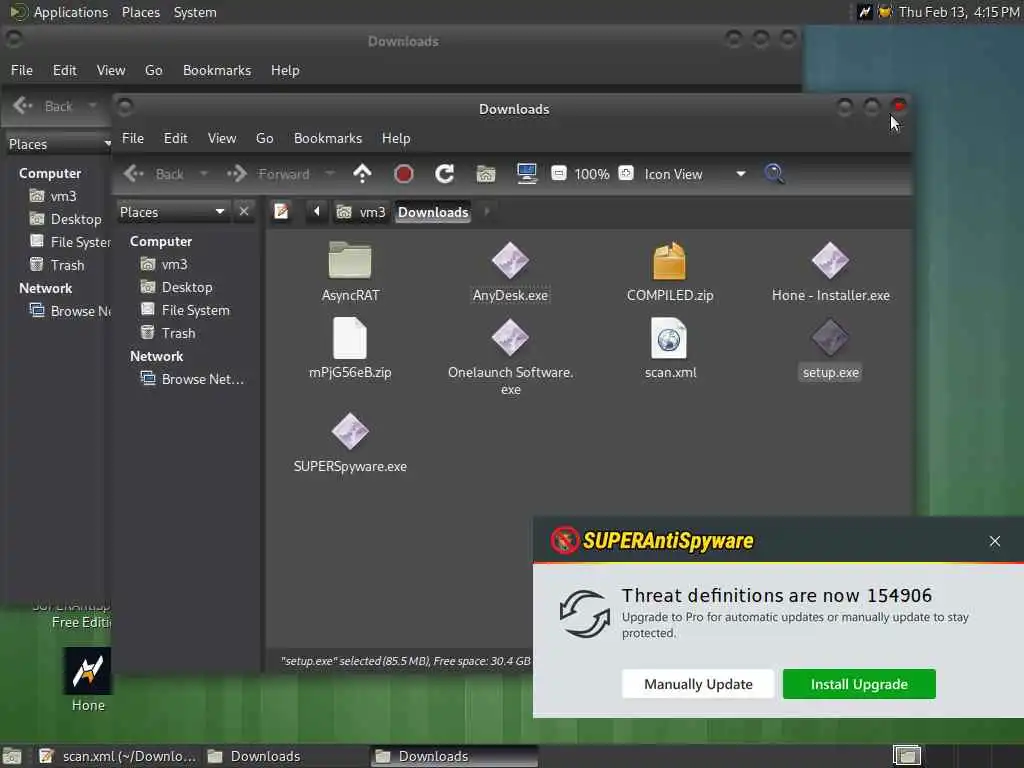Select Browse Network in front sidebar
Image resolution: width=1024 pixels, height=768 pixels.
[x=193, y=379]
